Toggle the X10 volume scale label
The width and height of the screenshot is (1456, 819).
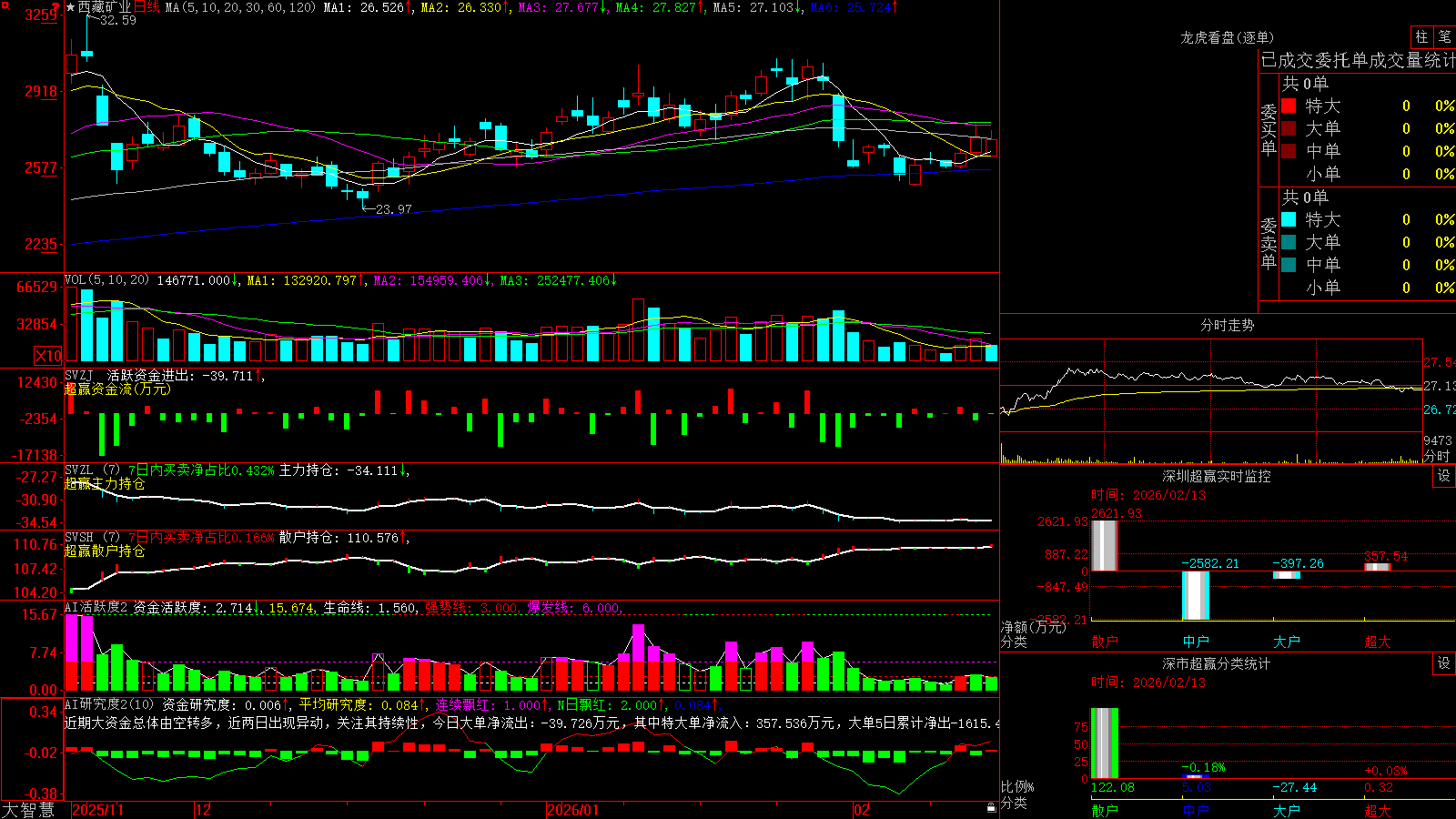[x=48, y=356]
